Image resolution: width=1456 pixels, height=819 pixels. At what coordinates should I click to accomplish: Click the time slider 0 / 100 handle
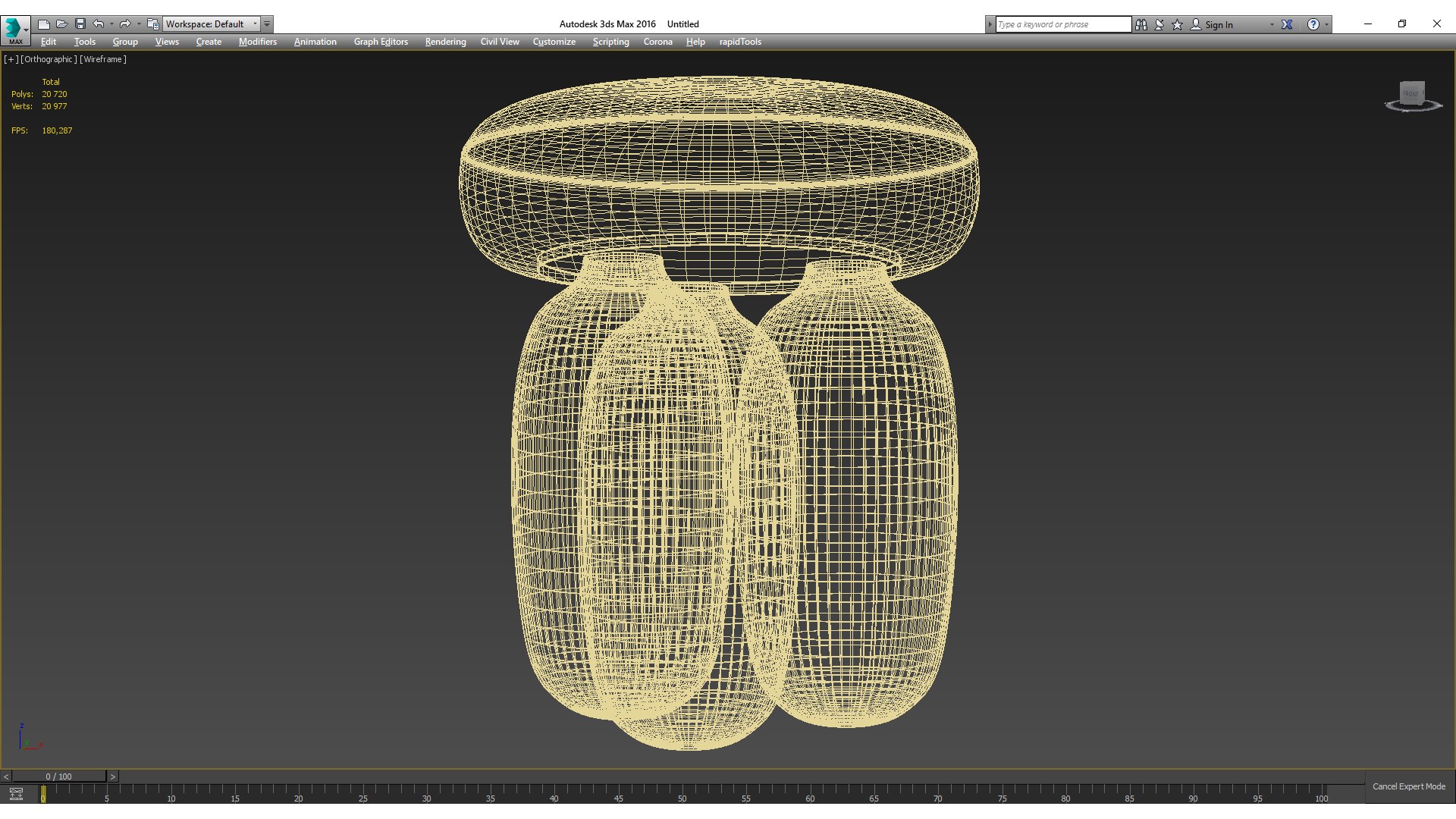tap(58, 777)
